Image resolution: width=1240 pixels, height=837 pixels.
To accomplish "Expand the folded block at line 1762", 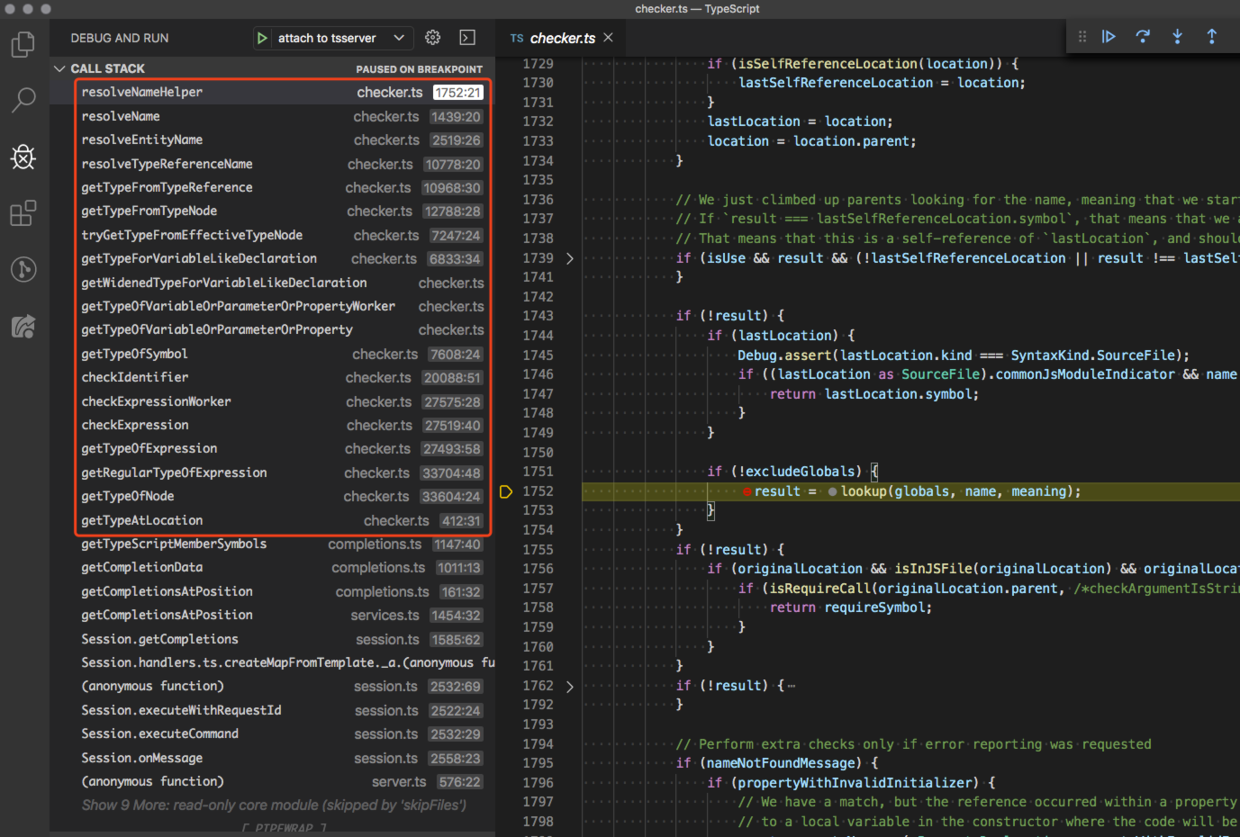I will 570,686.
